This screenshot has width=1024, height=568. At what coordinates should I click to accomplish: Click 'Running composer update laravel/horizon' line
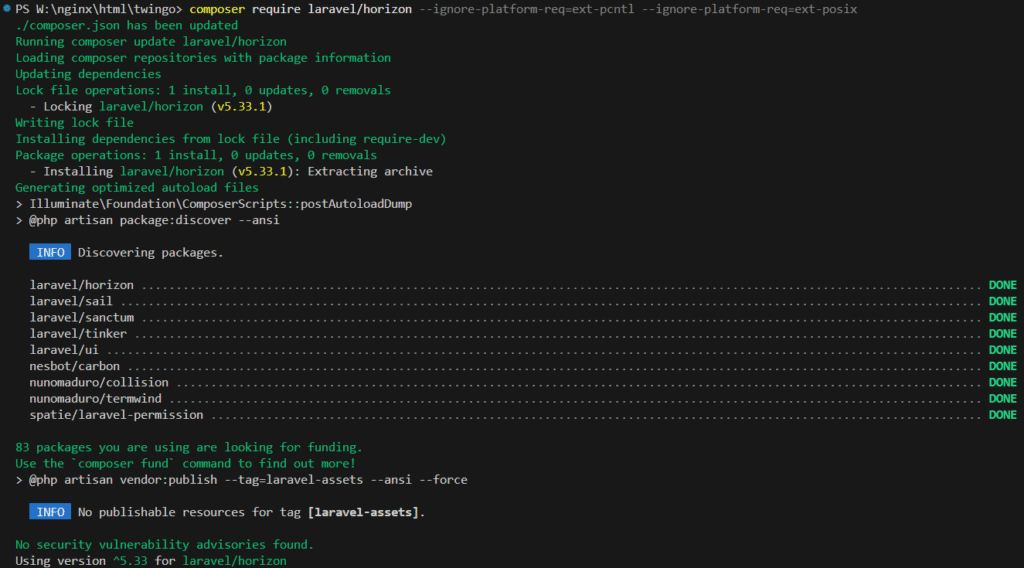point(151,42)
